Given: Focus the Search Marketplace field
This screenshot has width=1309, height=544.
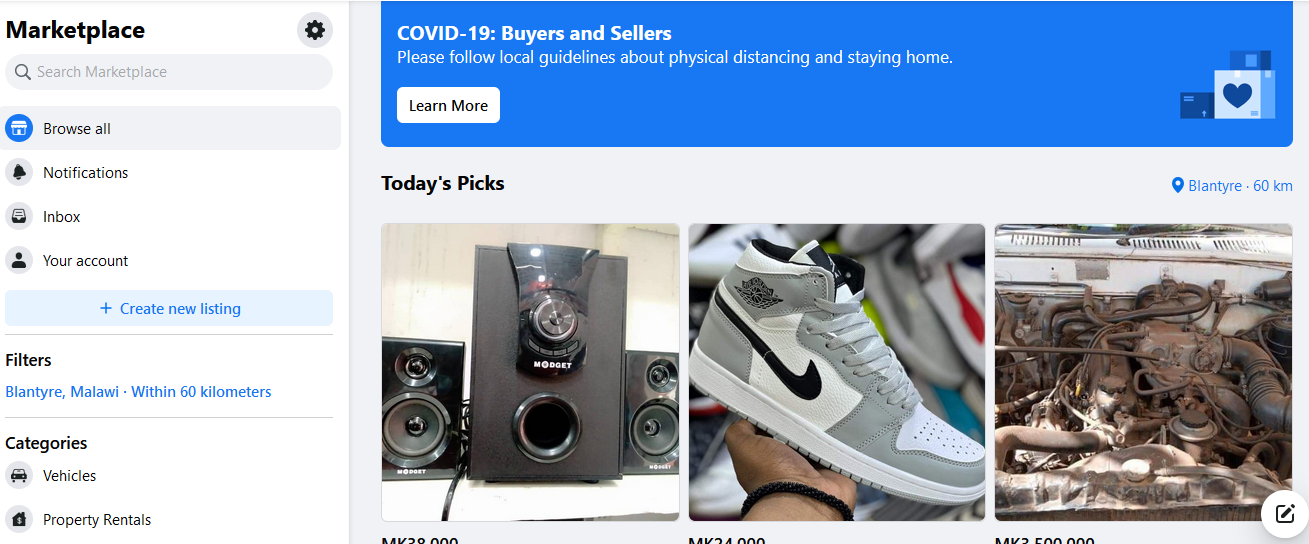Looking at the screenshot, I should (169, 72).
